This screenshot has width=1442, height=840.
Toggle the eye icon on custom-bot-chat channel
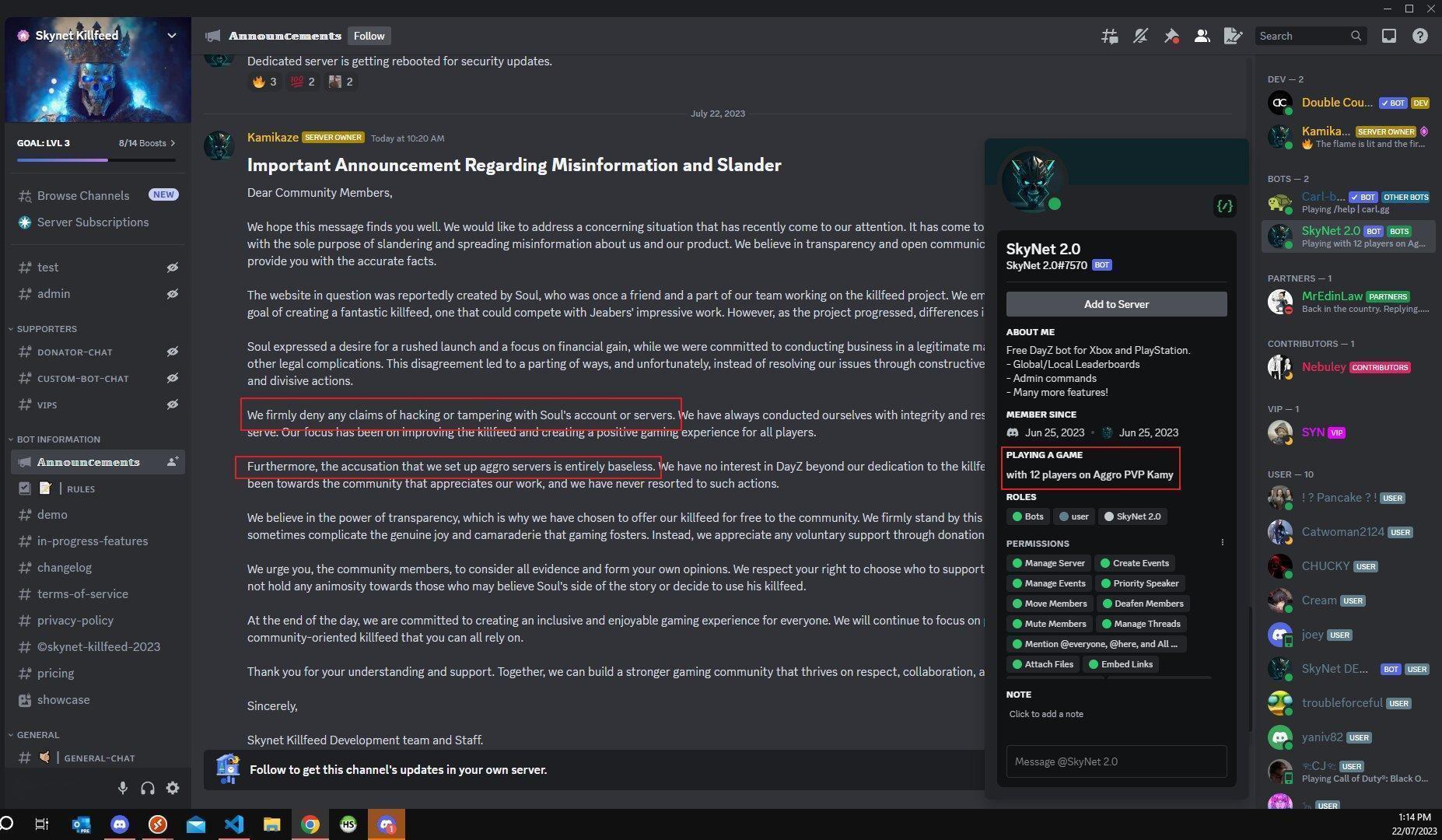point(173,378)
